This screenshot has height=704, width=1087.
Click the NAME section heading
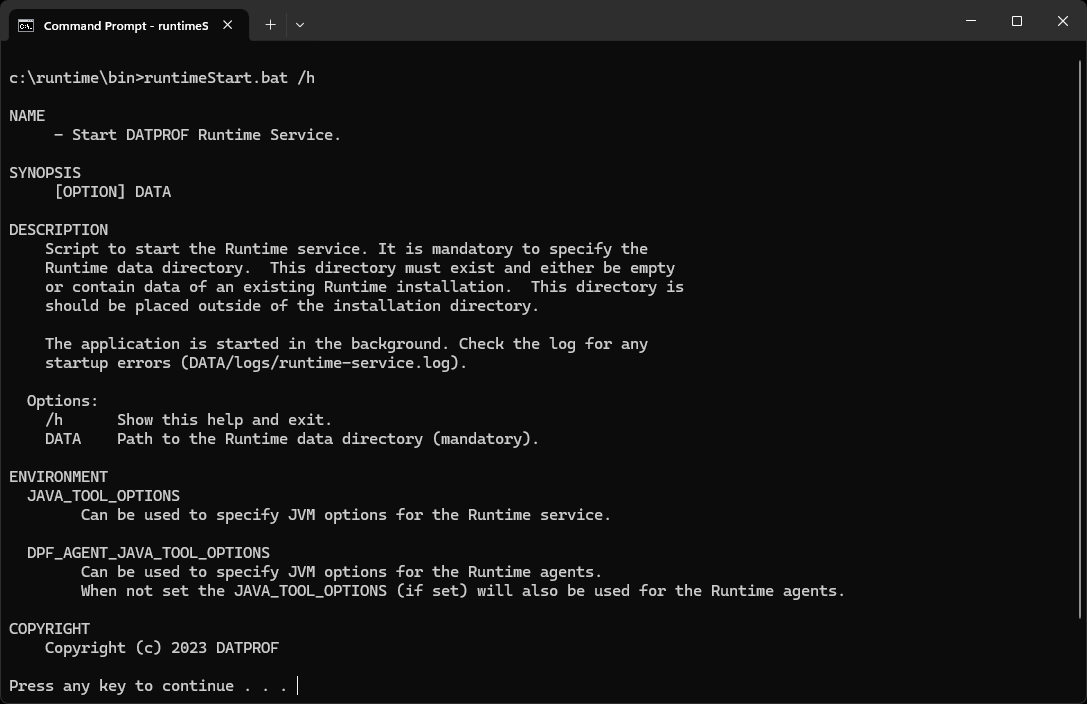26,115
